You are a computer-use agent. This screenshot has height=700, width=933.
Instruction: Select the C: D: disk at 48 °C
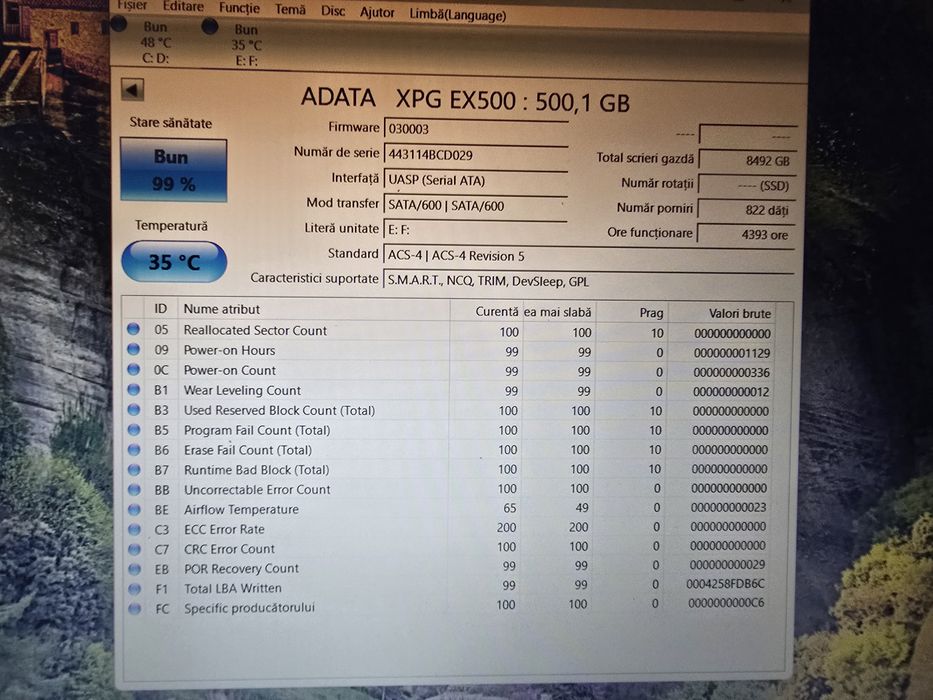coord(156,43)
